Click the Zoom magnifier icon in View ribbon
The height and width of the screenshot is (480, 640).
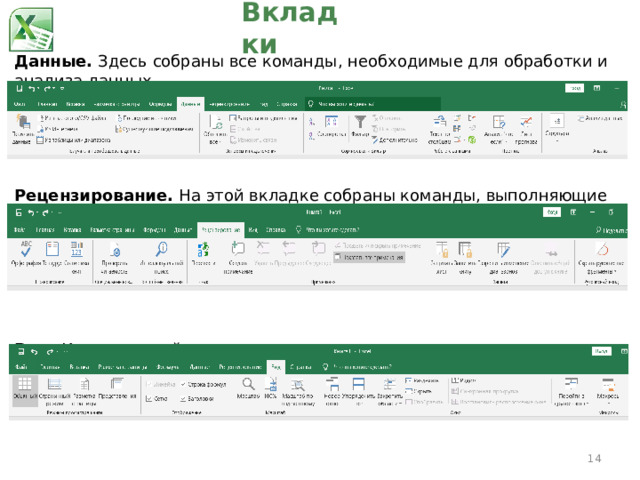248,384
